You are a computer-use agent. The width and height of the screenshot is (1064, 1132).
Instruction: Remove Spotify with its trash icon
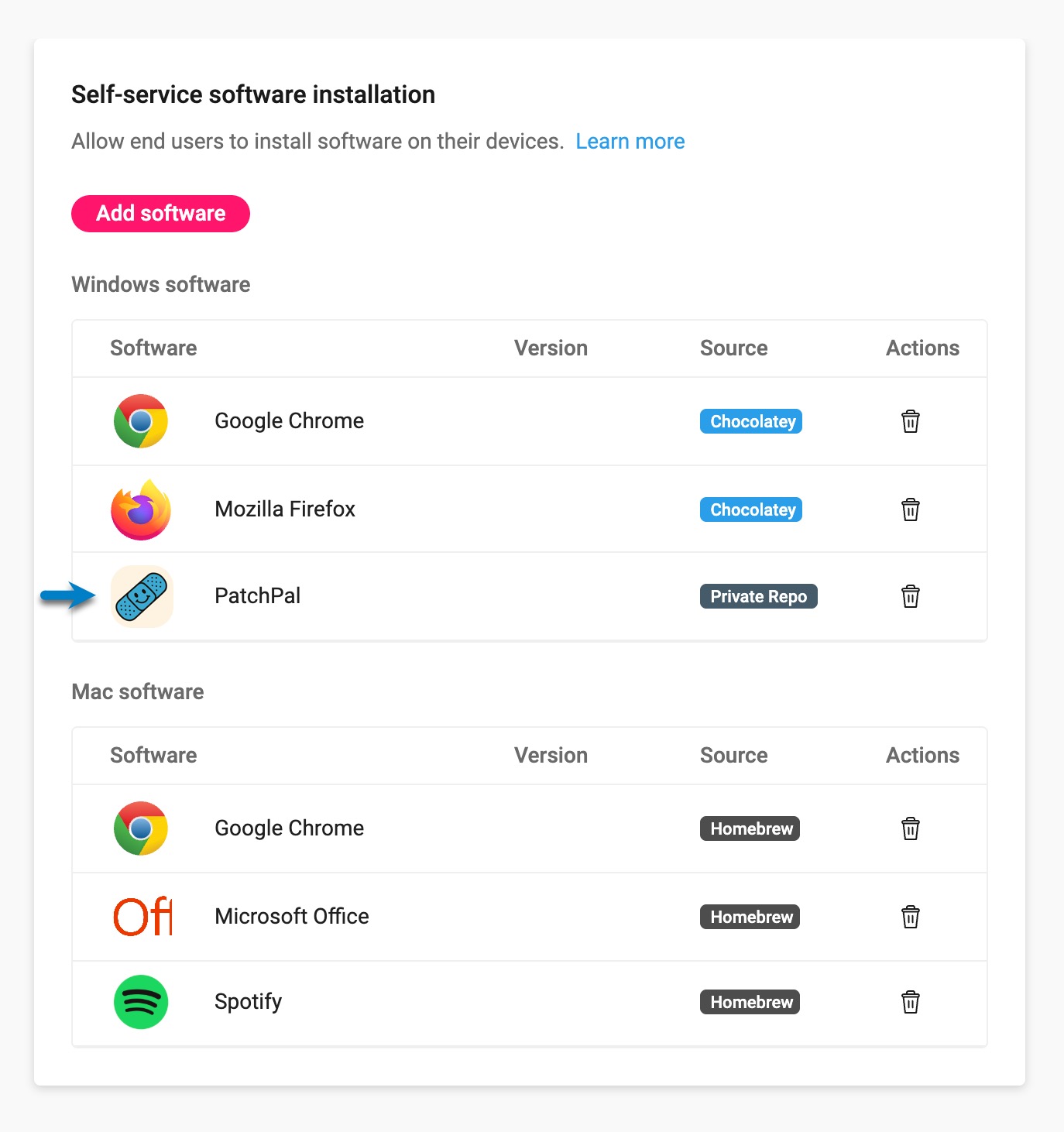coord(911,1002)
